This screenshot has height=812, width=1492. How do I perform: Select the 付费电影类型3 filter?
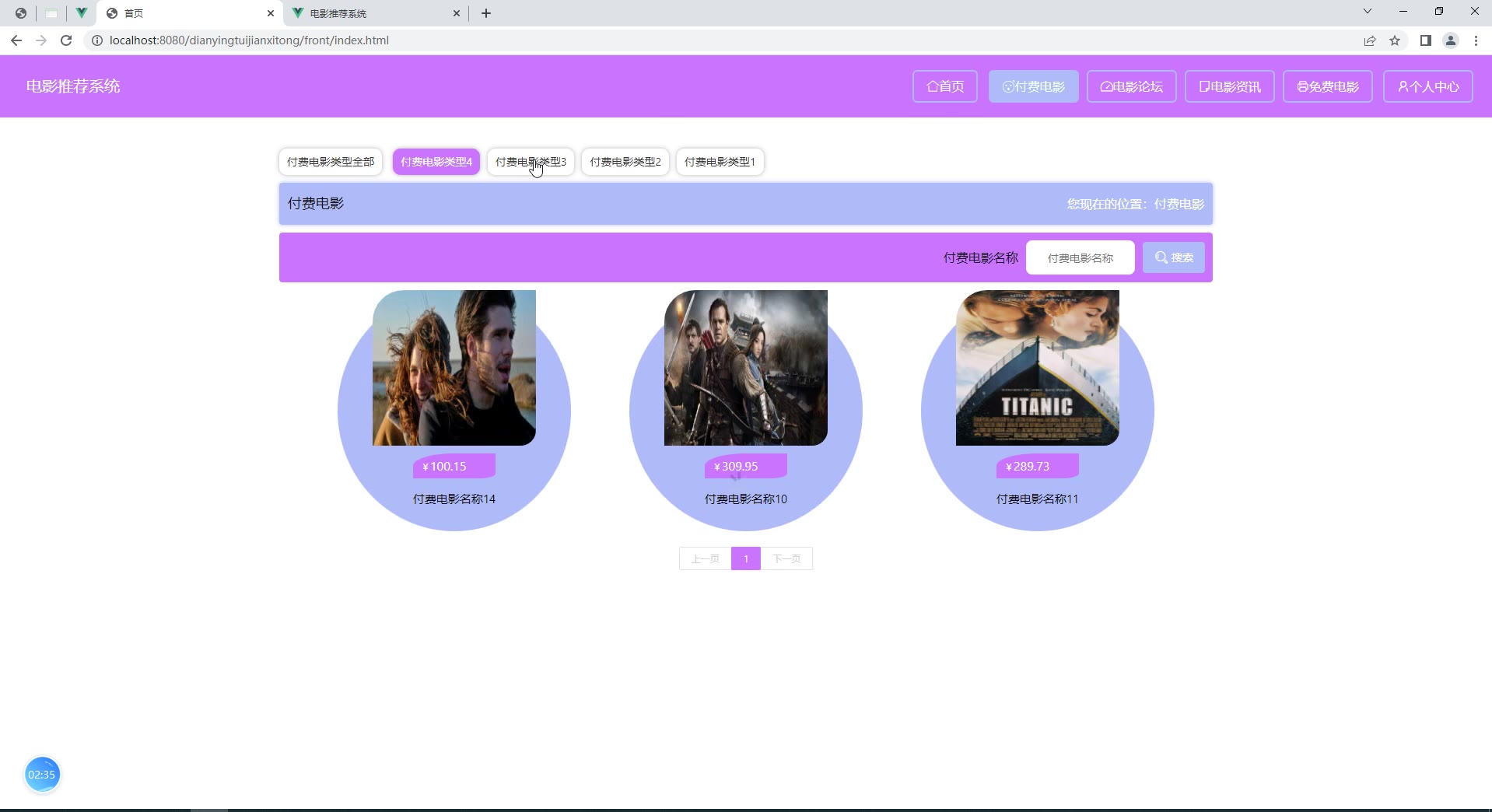pyautogui.click(x=531, y=162)
